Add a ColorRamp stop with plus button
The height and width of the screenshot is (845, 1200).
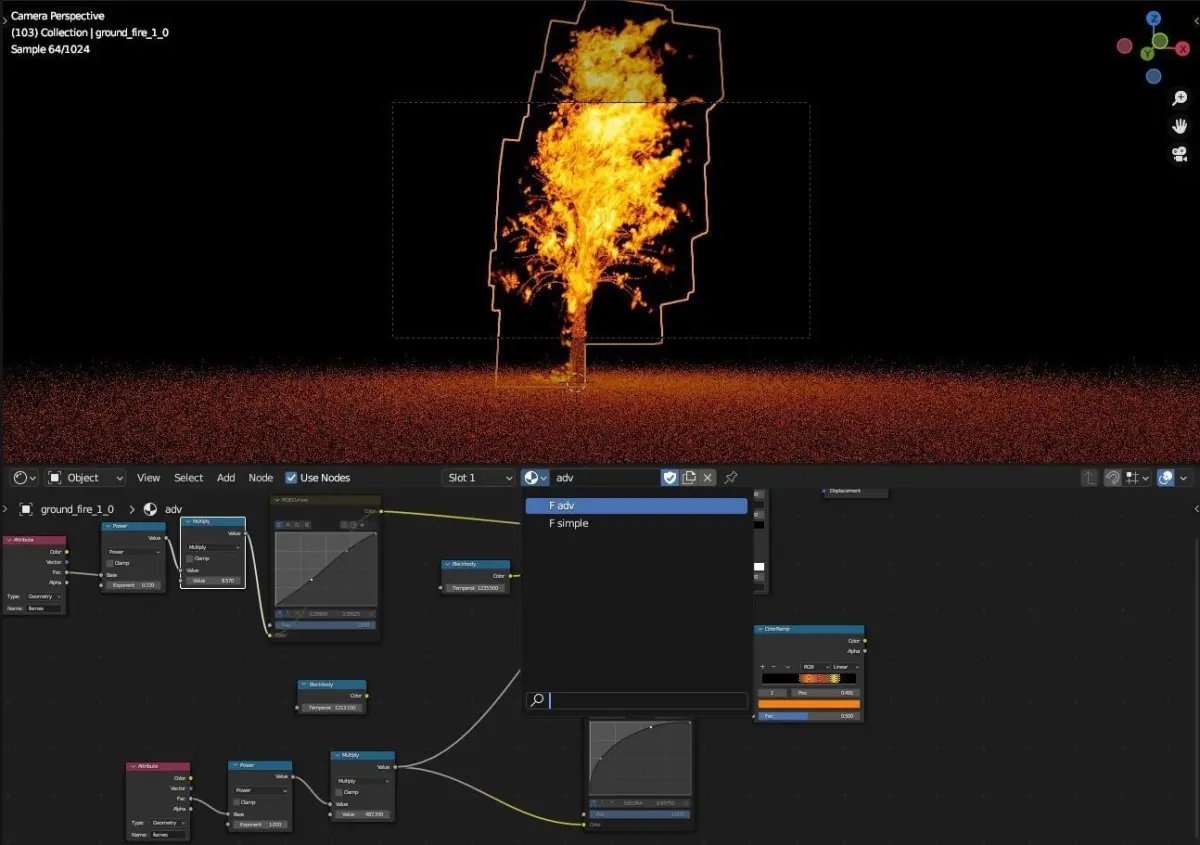click(x=763, y=667)
